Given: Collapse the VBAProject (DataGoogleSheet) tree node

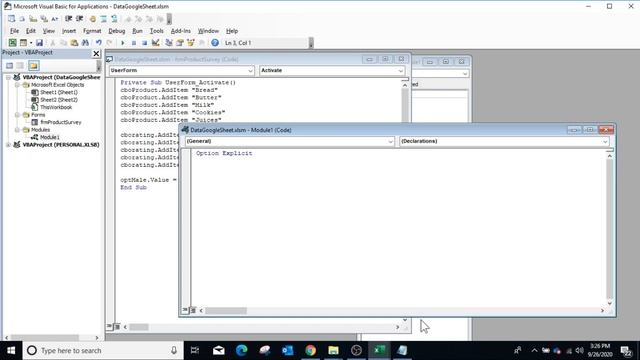Looking at the screenshot, I should point(8,77).
